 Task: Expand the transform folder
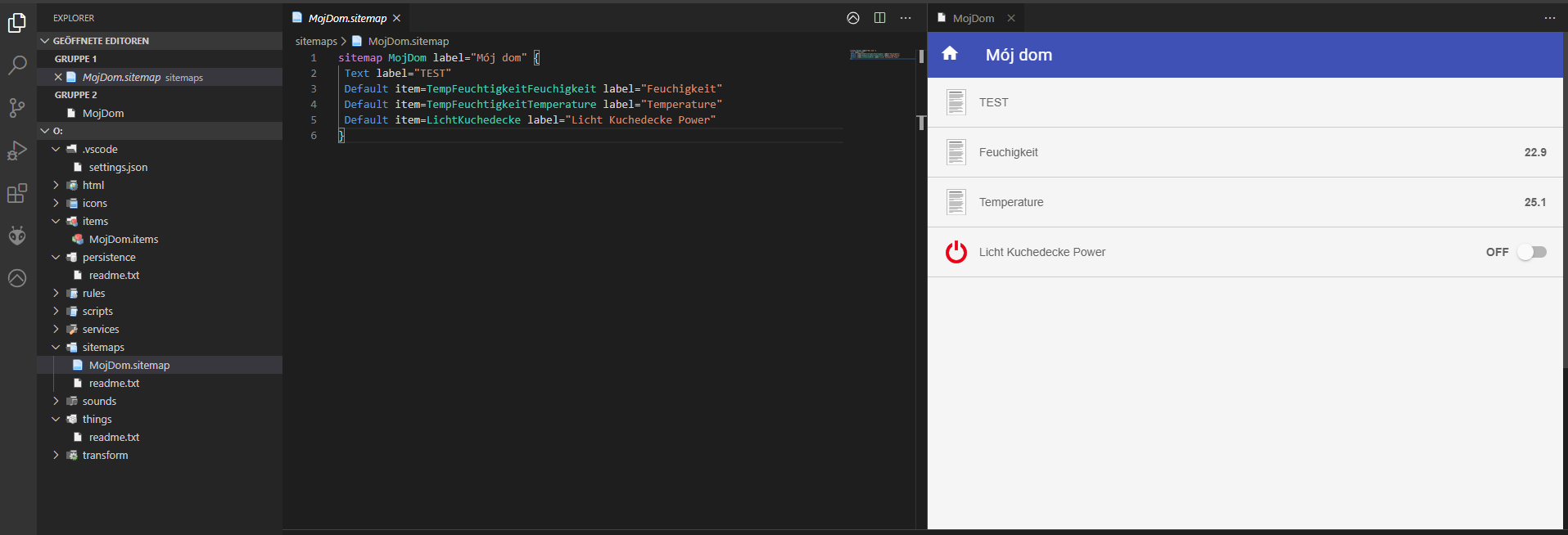point(56,455)
